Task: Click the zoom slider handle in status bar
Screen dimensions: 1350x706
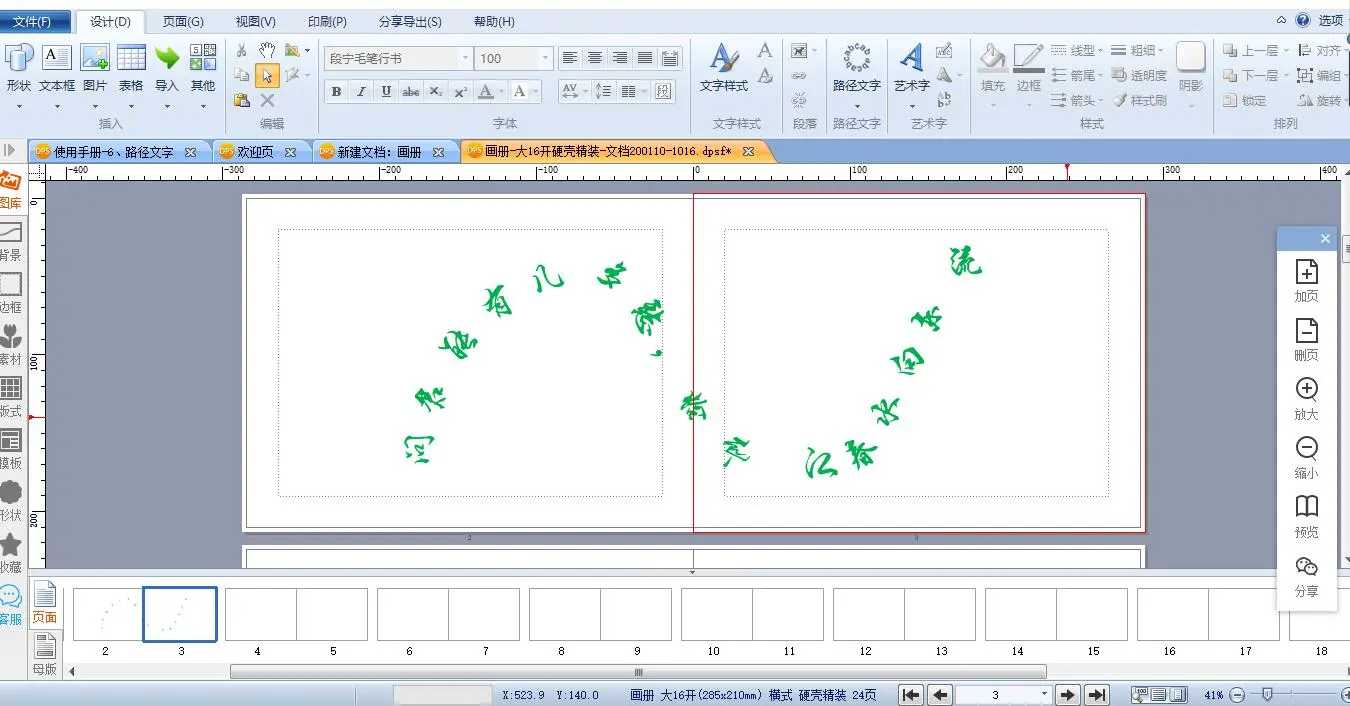Action: [x=1267, y=694]
